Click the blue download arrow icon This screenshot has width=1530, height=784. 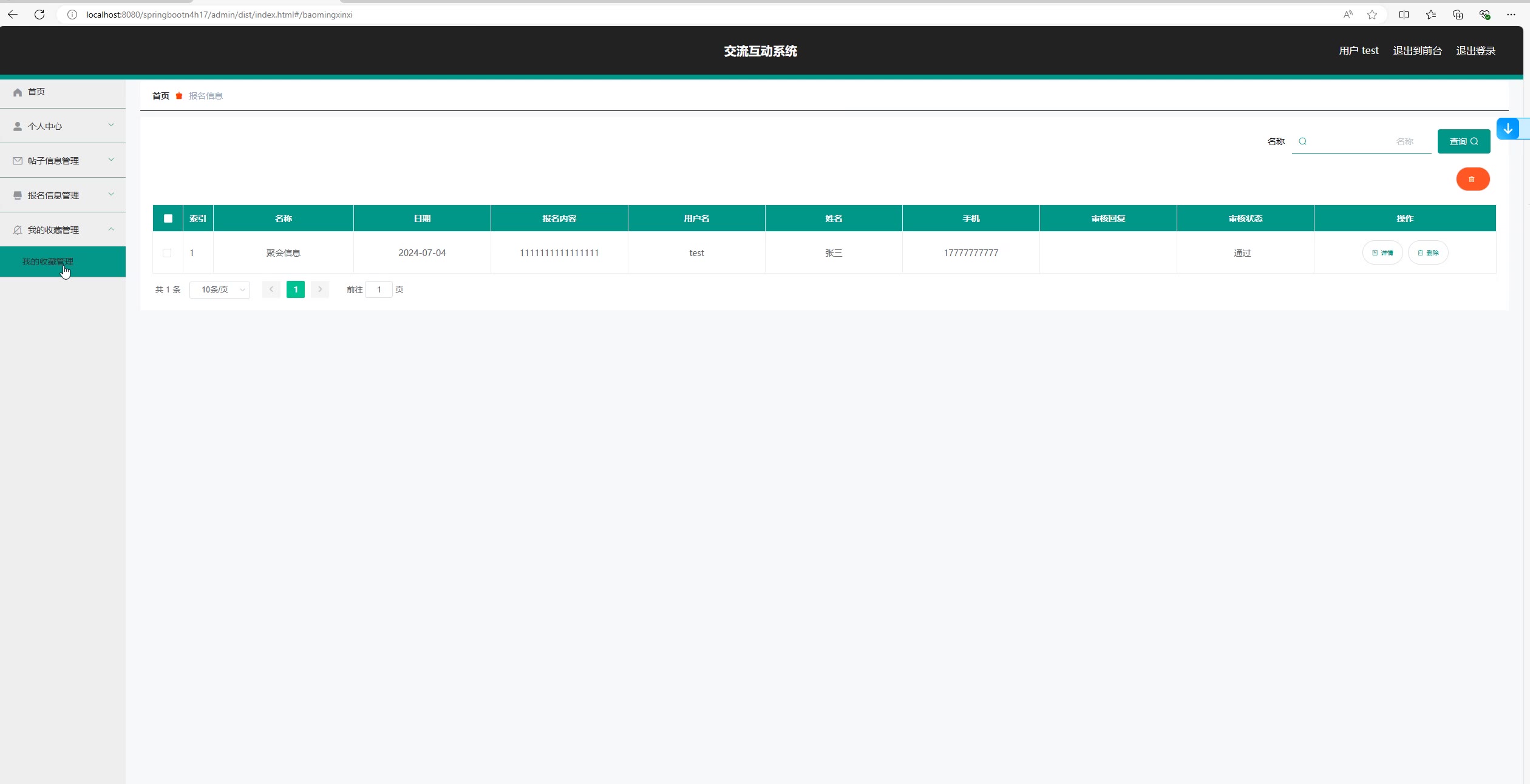1508,129
